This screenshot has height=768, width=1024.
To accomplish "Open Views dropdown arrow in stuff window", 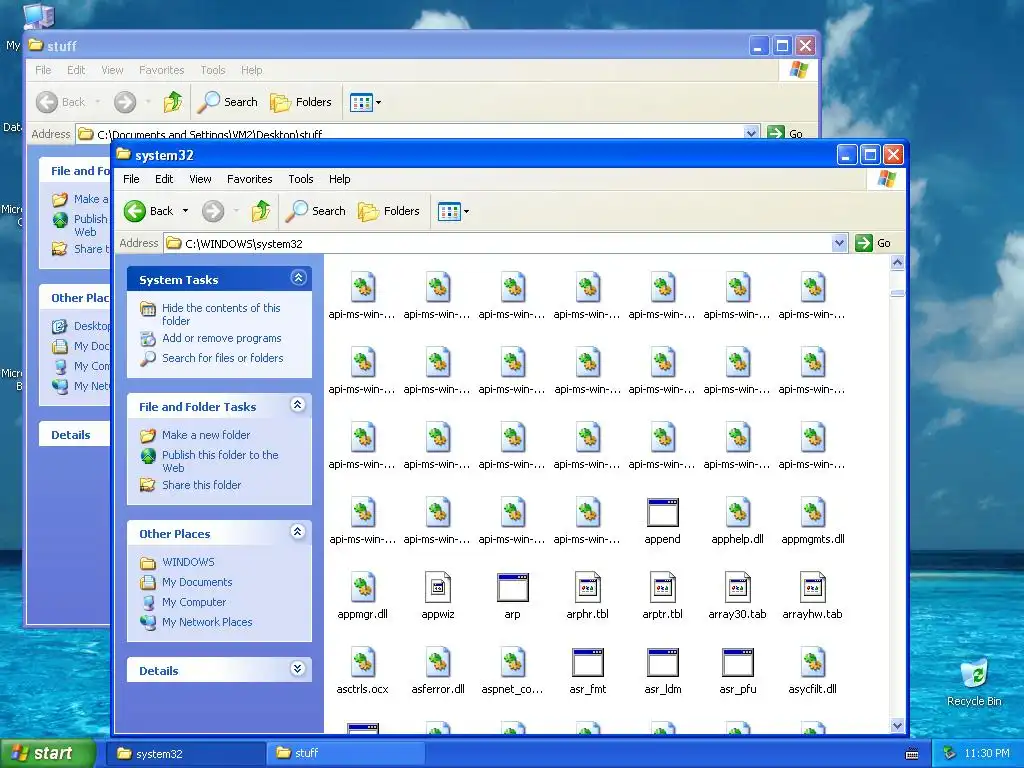I will pyautogui.click(x=378, y=103).
